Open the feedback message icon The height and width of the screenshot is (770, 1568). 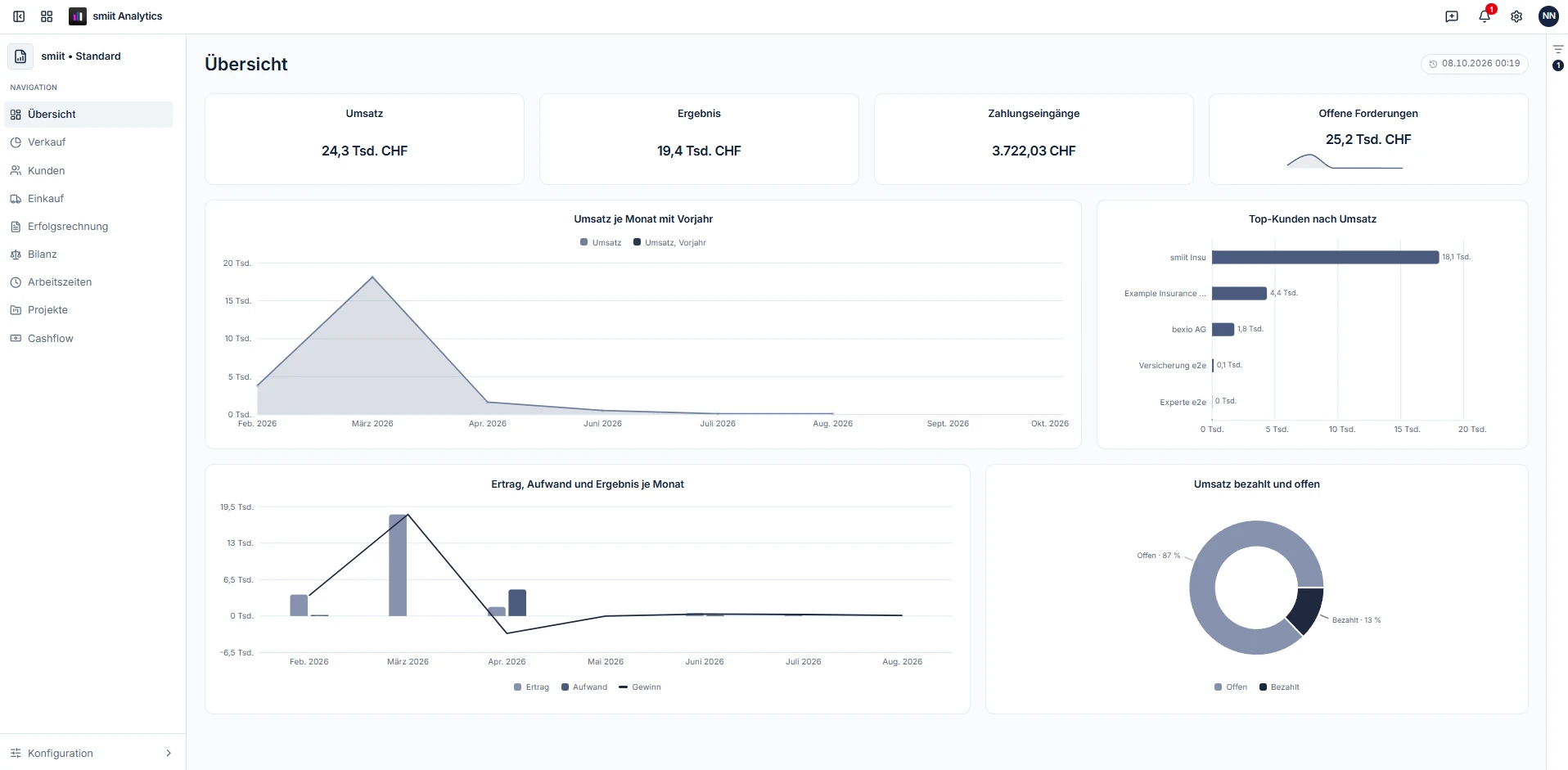pyautogui.click(x=1452, y=16)
